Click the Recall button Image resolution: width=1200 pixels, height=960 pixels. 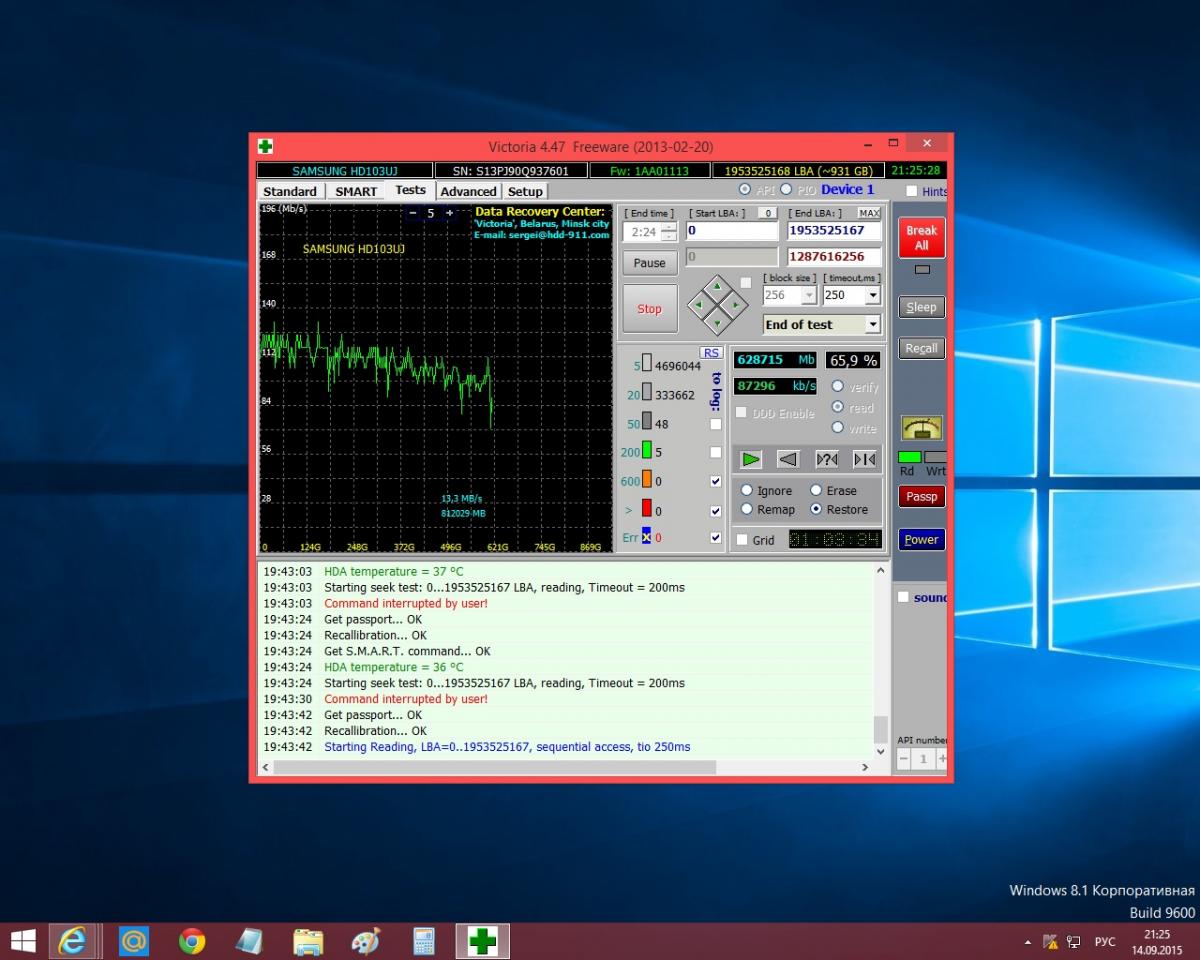pos(921,348)
